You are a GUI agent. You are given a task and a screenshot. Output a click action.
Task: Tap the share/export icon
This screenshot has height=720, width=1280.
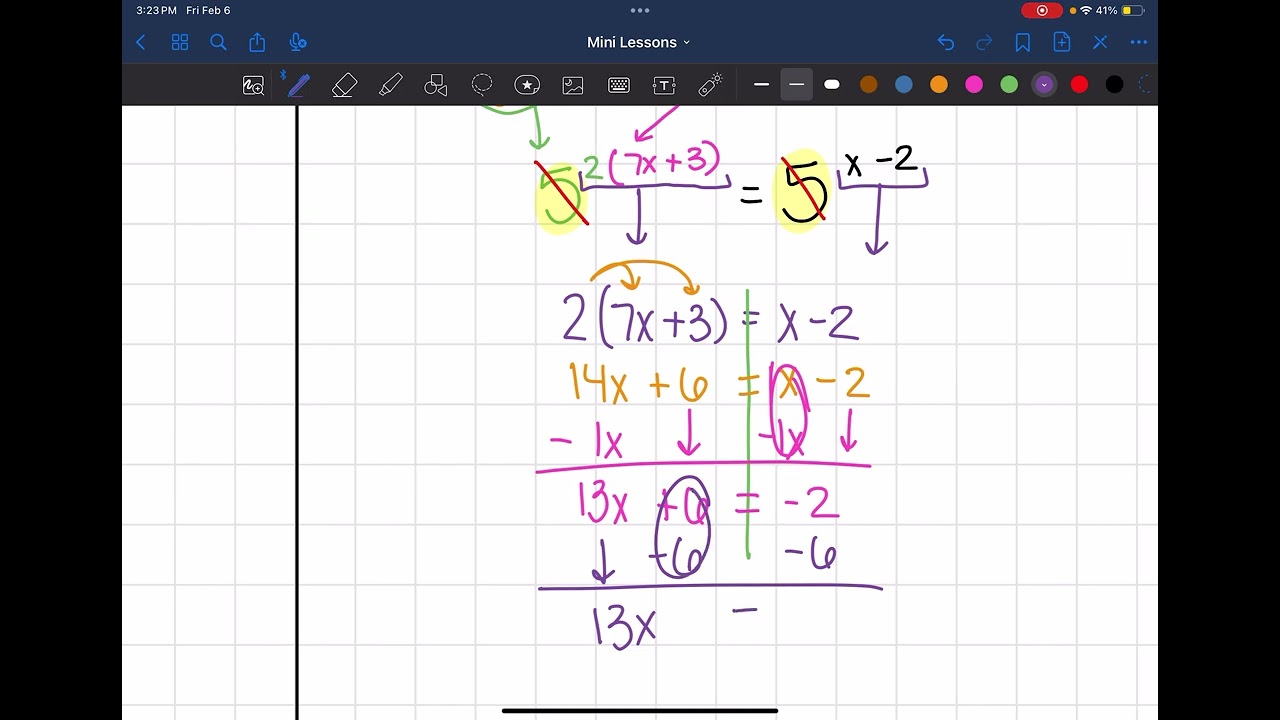tap(257, 42)
